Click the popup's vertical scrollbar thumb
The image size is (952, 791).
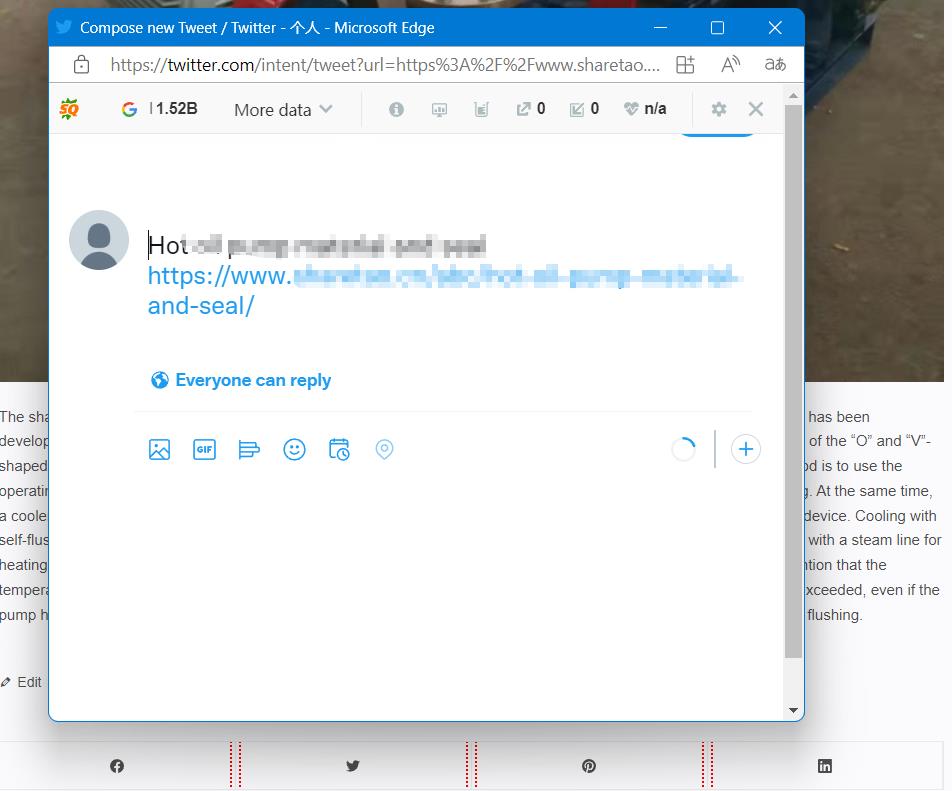[793, 381]
